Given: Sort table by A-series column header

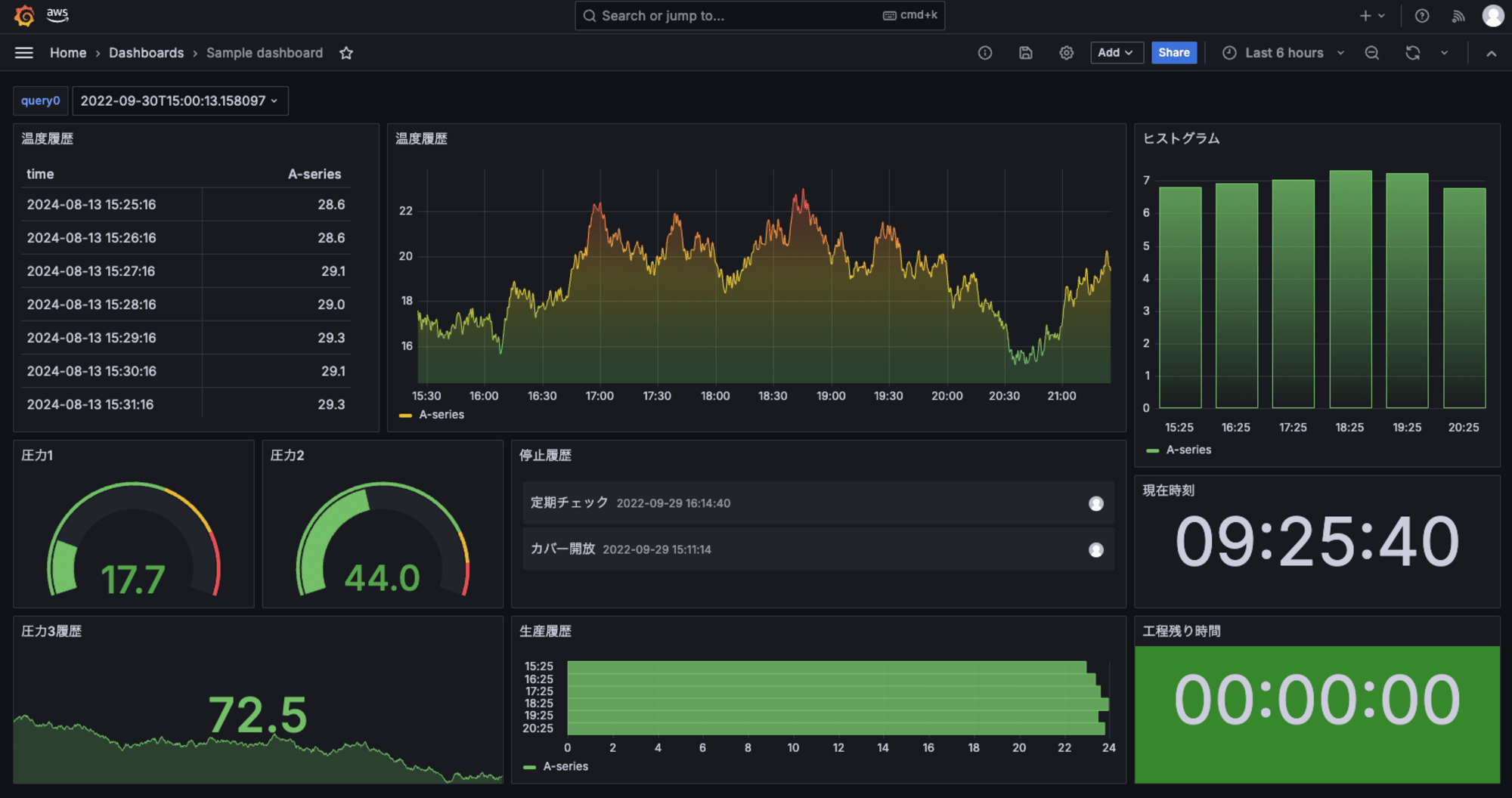Looking at the screenshot, I should (314, 174).
